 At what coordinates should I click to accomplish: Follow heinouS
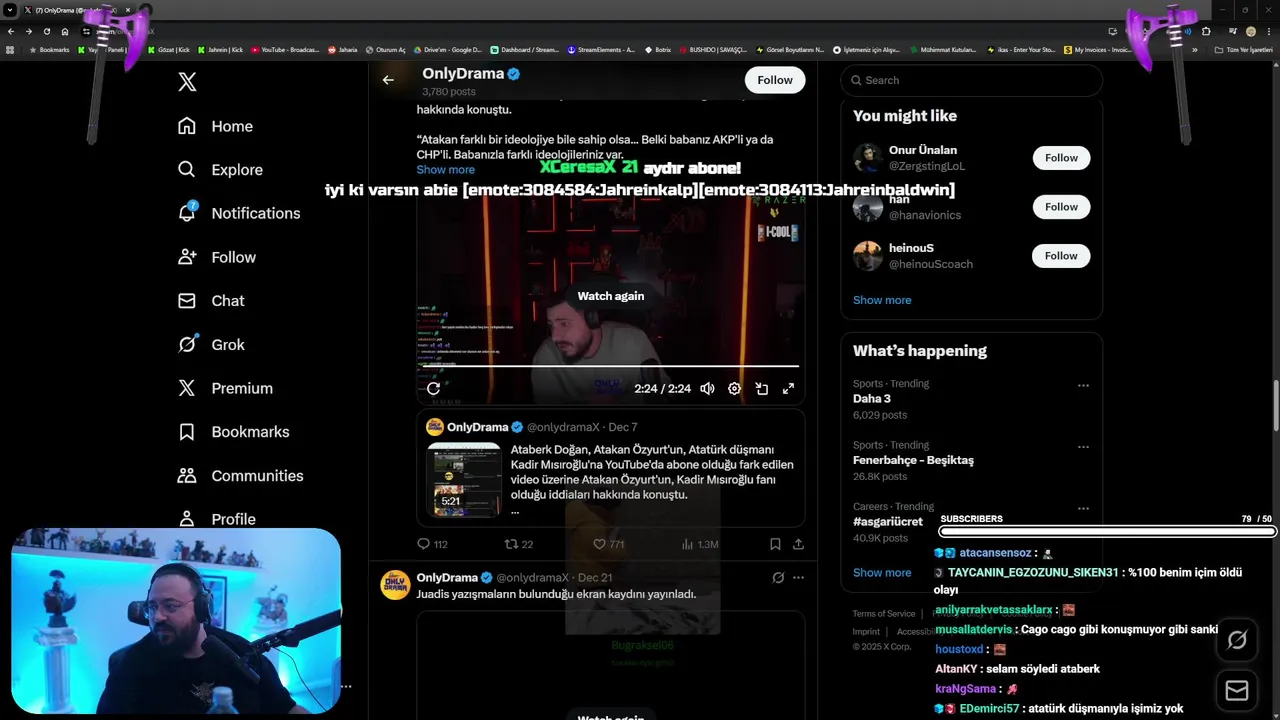pyautogui.click(x=1061, y=256)
